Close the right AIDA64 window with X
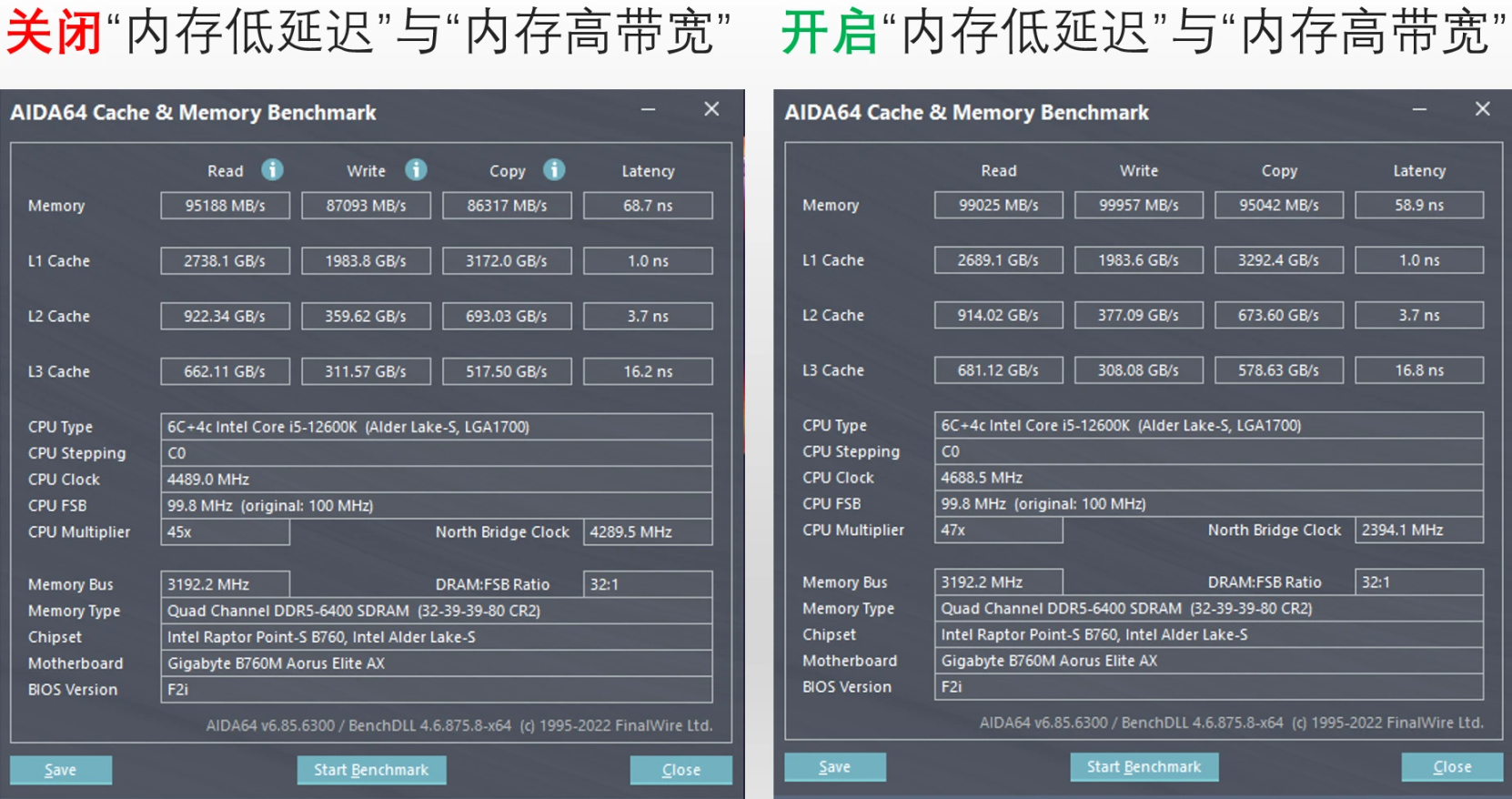This screenshot has width=1512, height=799. click(1483, 109)
